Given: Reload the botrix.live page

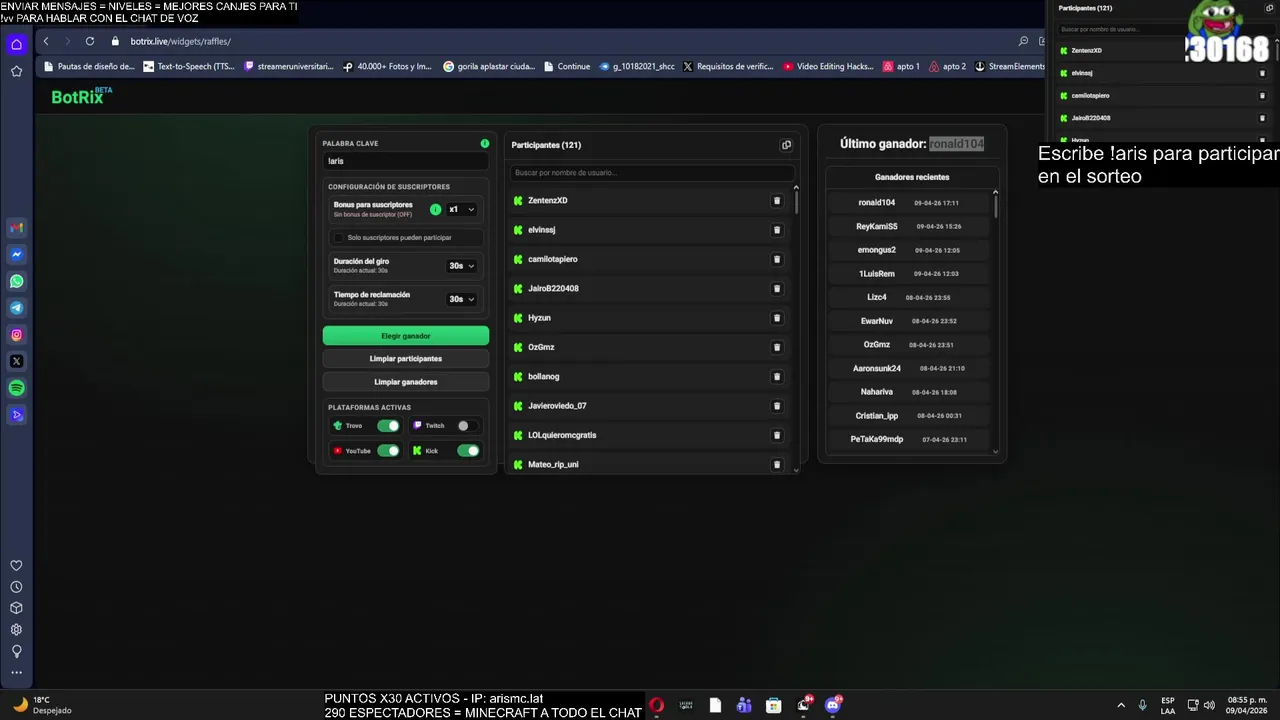Looking at the screenshot, I should [90, 41].
